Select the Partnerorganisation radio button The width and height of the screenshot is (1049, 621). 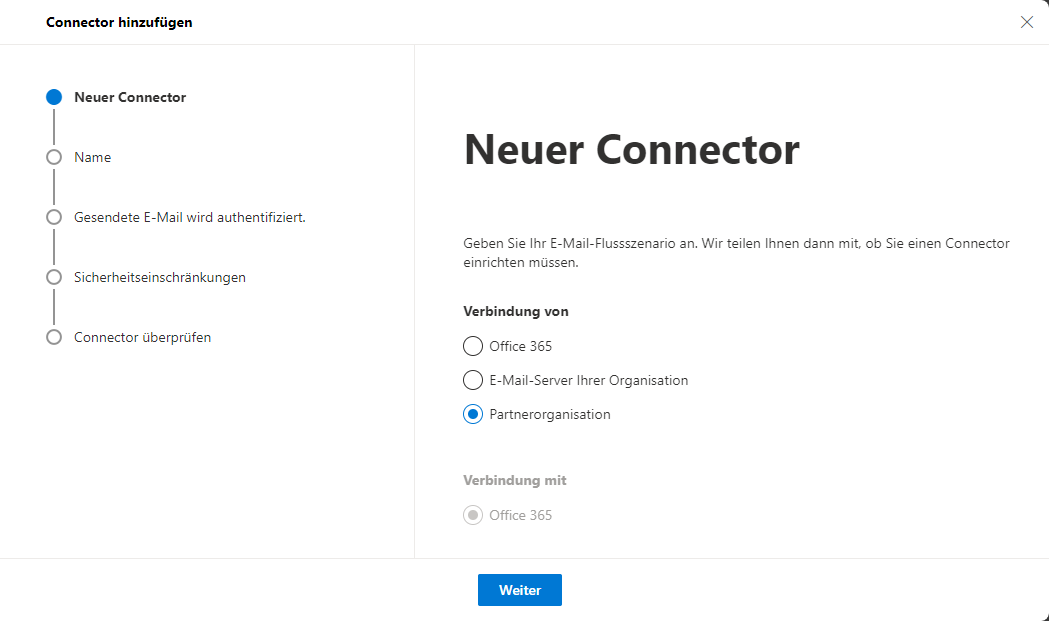(x=473, y=414)
